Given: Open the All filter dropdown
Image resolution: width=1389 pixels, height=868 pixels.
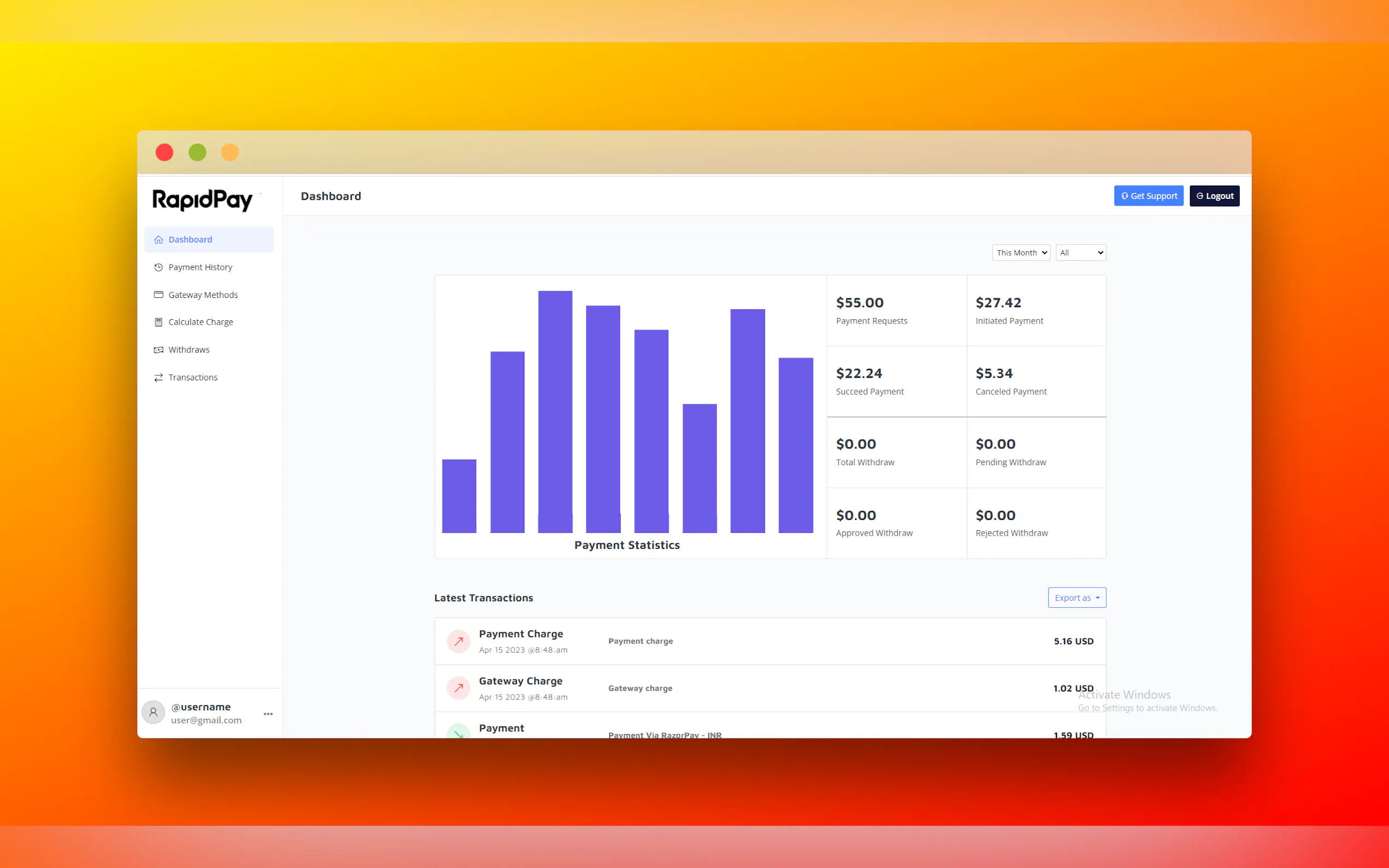Looking at the screenshot, I should pyautogui.click(x=1080, y=253).
